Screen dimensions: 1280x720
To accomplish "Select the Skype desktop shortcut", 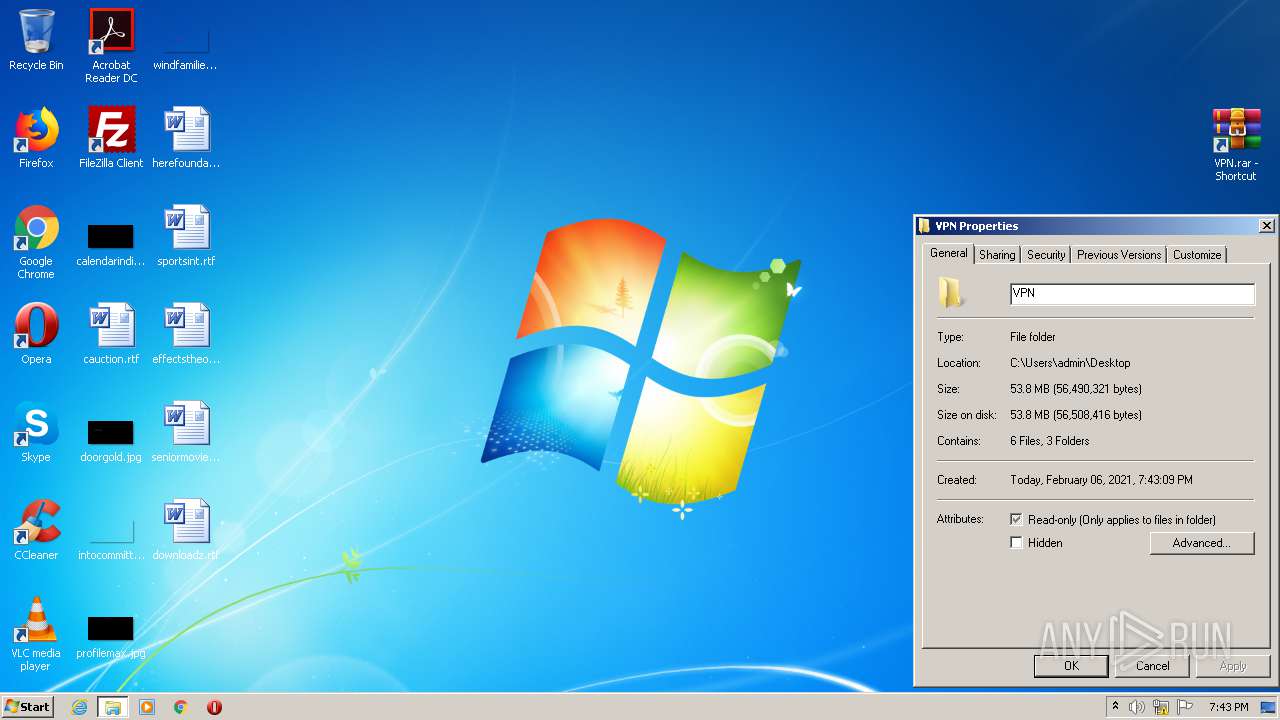I will pos(36,432).
